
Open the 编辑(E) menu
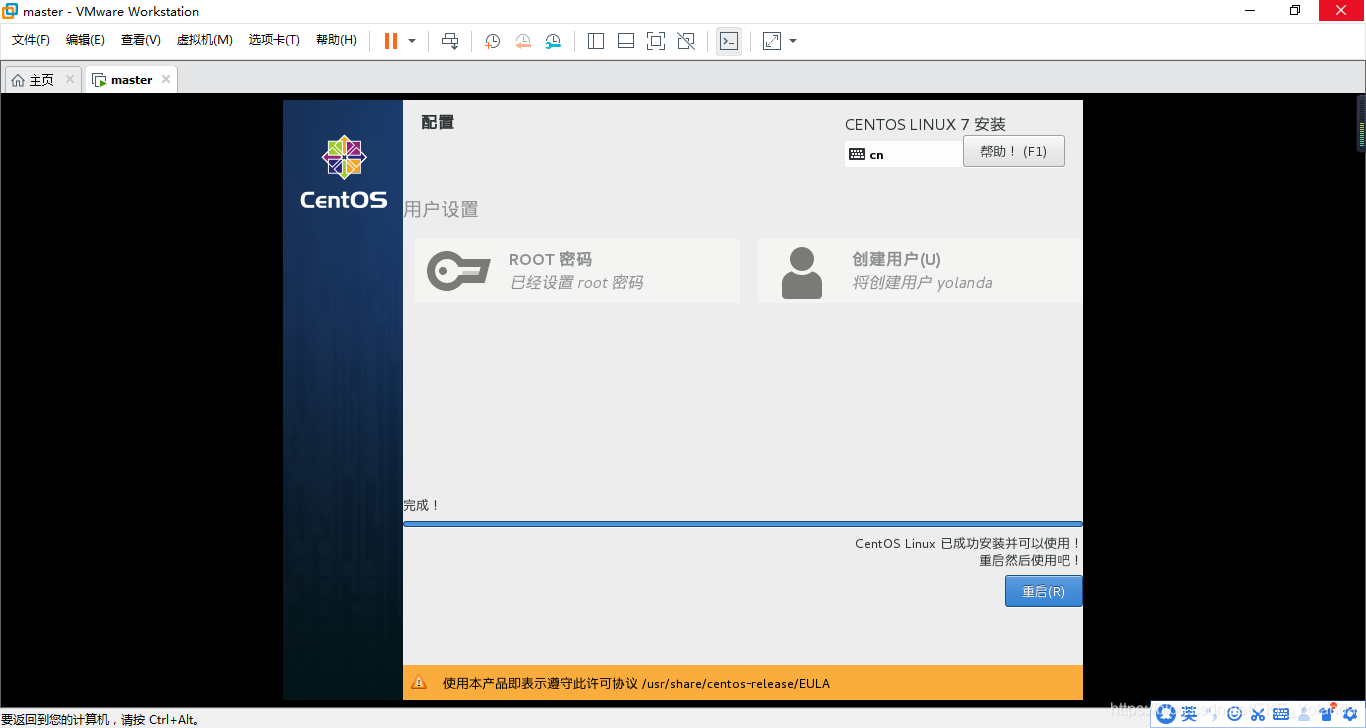tap(85, 40)
